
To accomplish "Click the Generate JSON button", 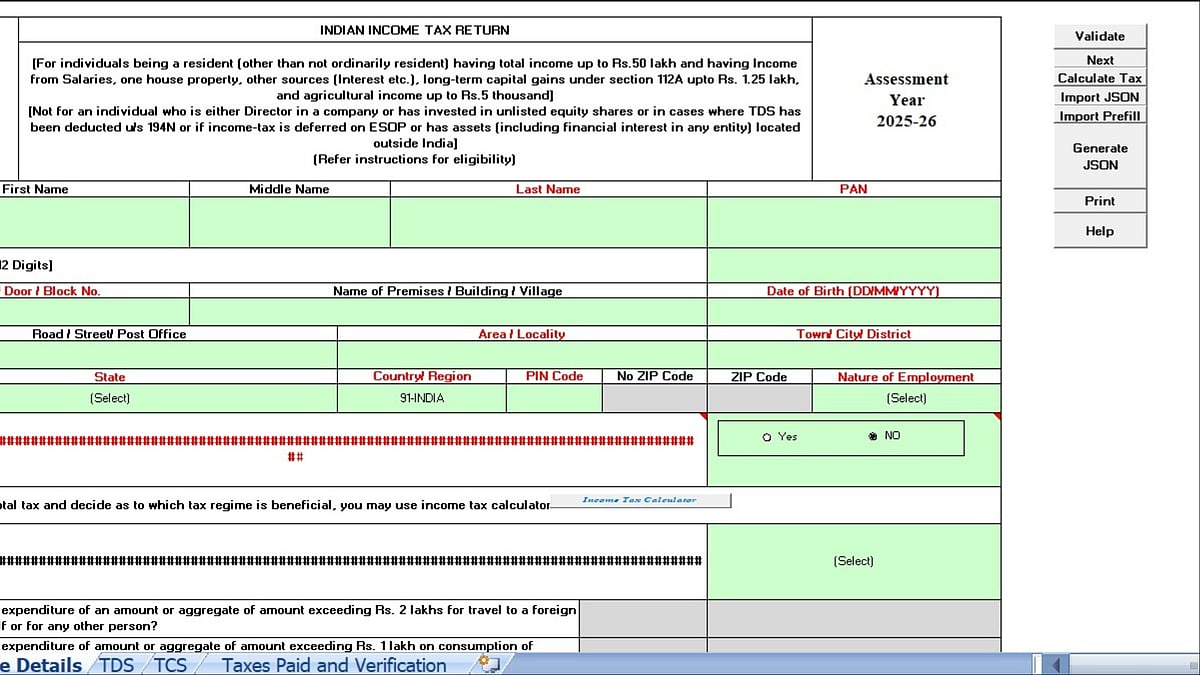I will pyautogui.click(x=1100, y=156).
